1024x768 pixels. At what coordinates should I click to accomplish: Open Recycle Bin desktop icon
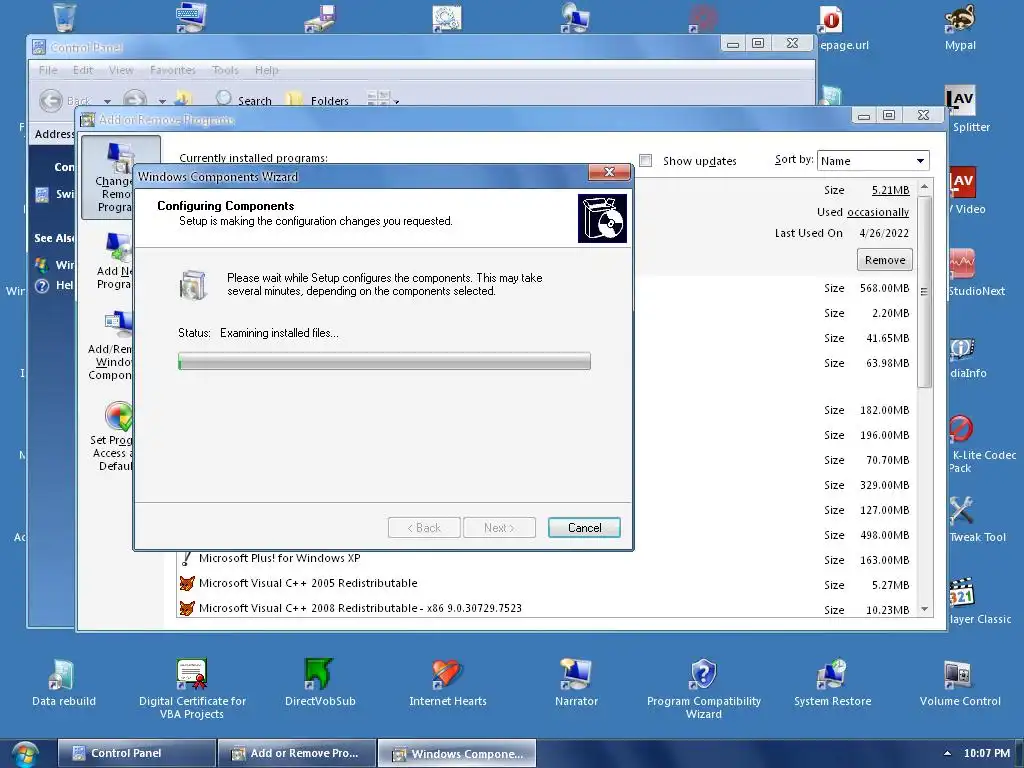point(64,17)
